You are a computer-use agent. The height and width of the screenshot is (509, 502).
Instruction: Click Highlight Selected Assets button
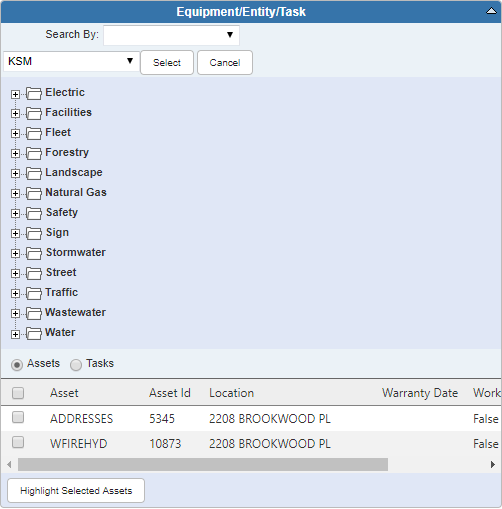point(76,491)
